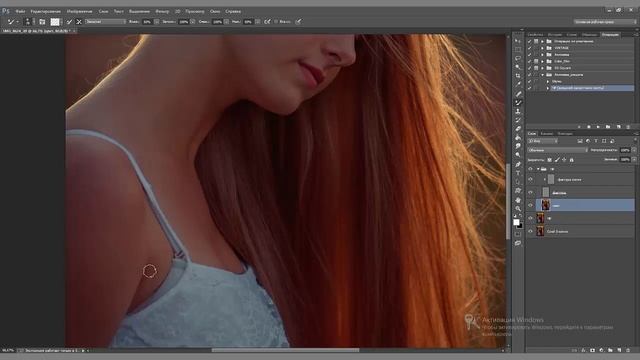Screen dimensions: 640x360
Task: Open the Фильтр menu
Action: point(162,11)
